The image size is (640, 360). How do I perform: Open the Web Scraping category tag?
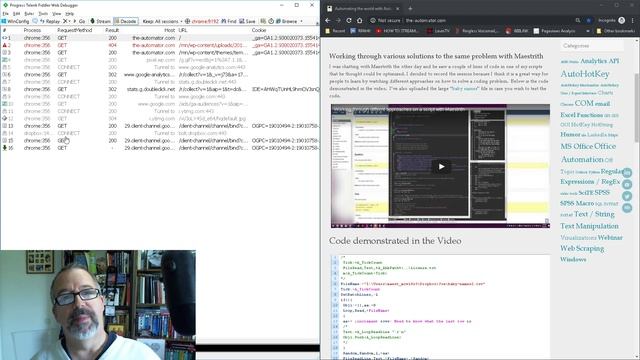coord(582,248)
